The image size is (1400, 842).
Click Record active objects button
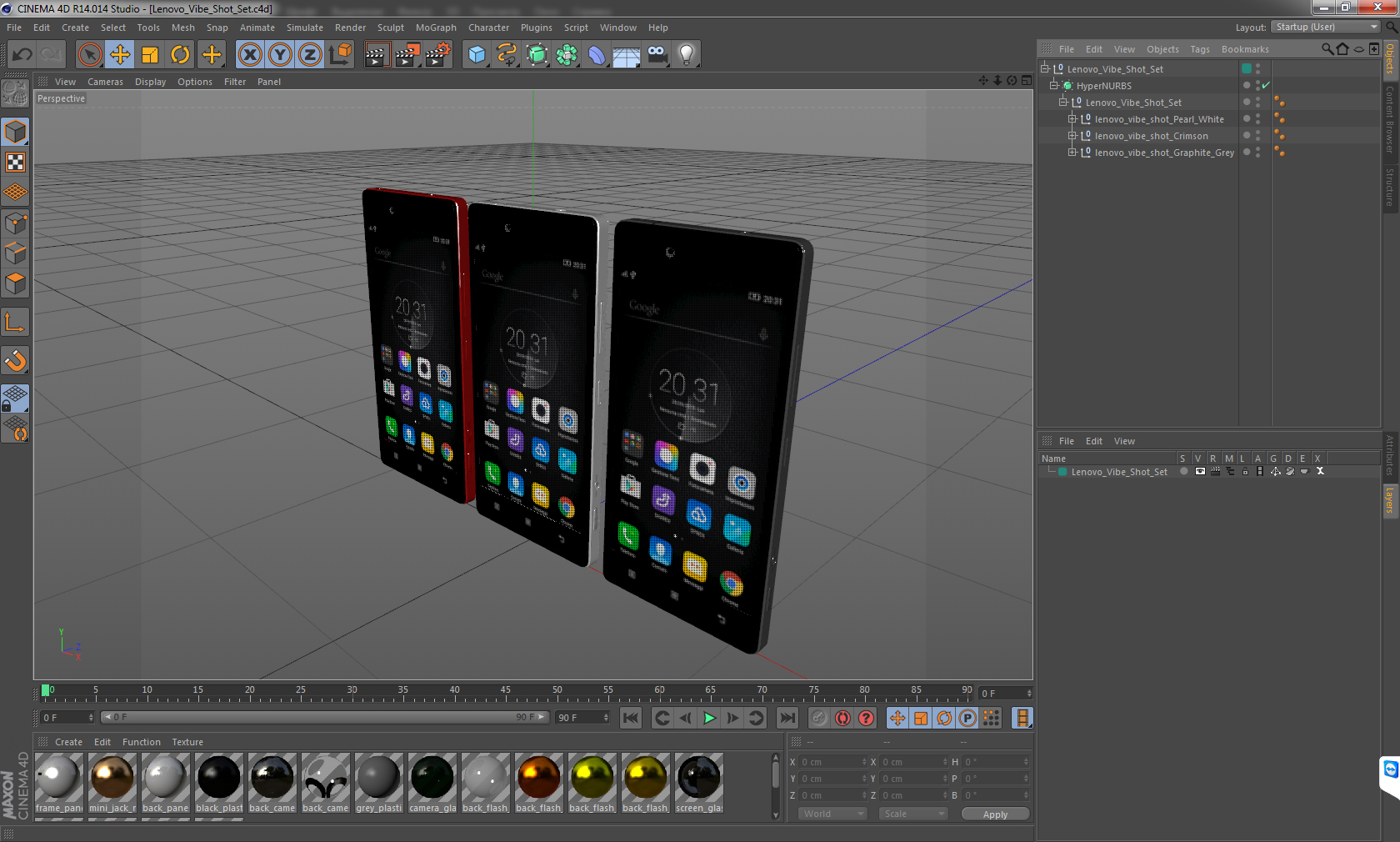(x=819, y=718)
